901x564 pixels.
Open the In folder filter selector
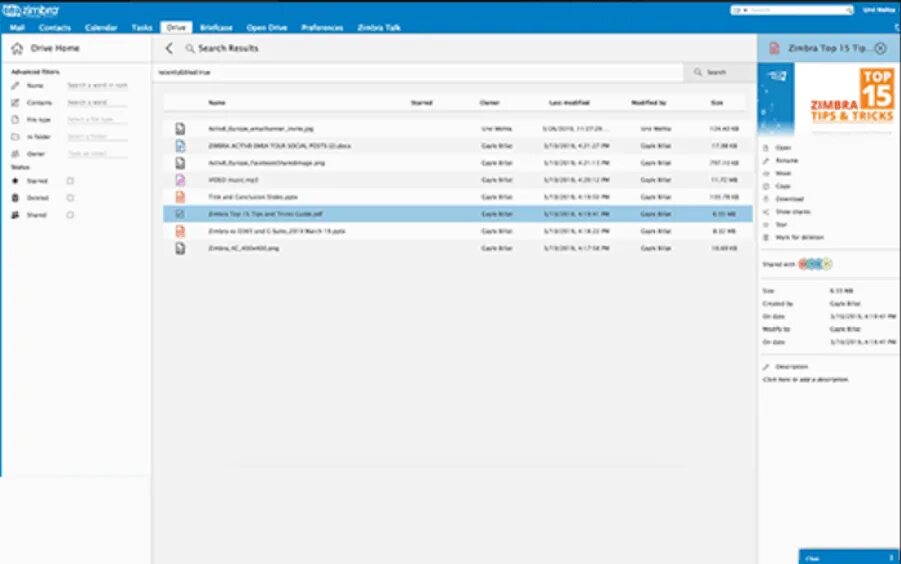tap(97, 137)
